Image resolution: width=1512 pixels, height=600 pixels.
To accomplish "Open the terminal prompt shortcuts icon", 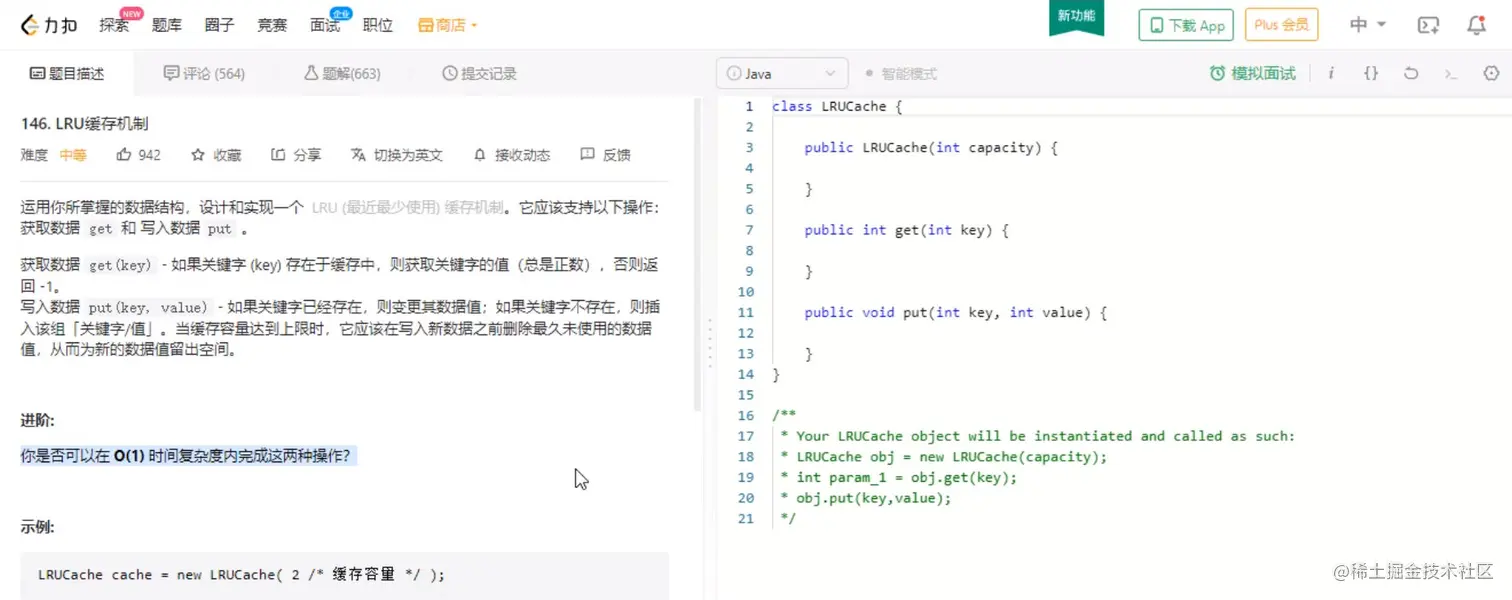I will point(1451,73).
